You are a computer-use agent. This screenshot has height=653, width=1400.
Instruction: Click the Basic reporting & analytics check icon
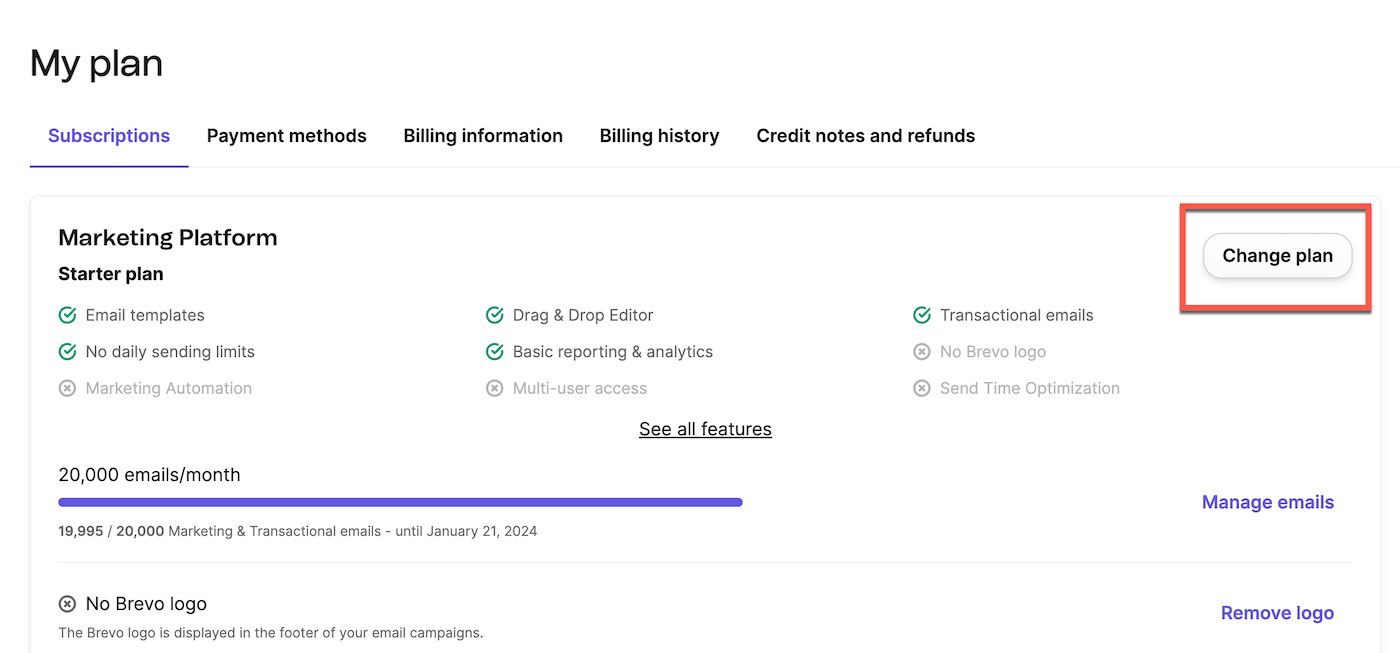[494, 352]
